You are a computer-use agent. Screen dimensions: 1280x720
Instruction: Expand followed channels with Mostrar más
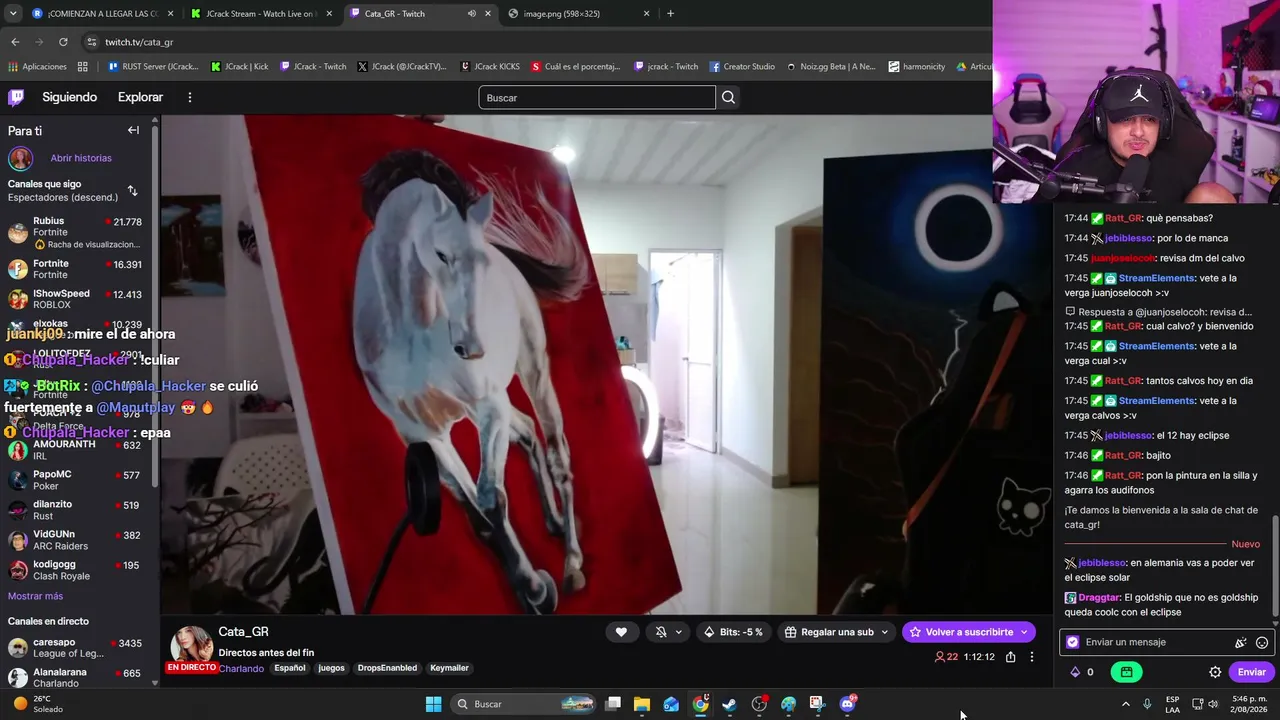[35, 596]
